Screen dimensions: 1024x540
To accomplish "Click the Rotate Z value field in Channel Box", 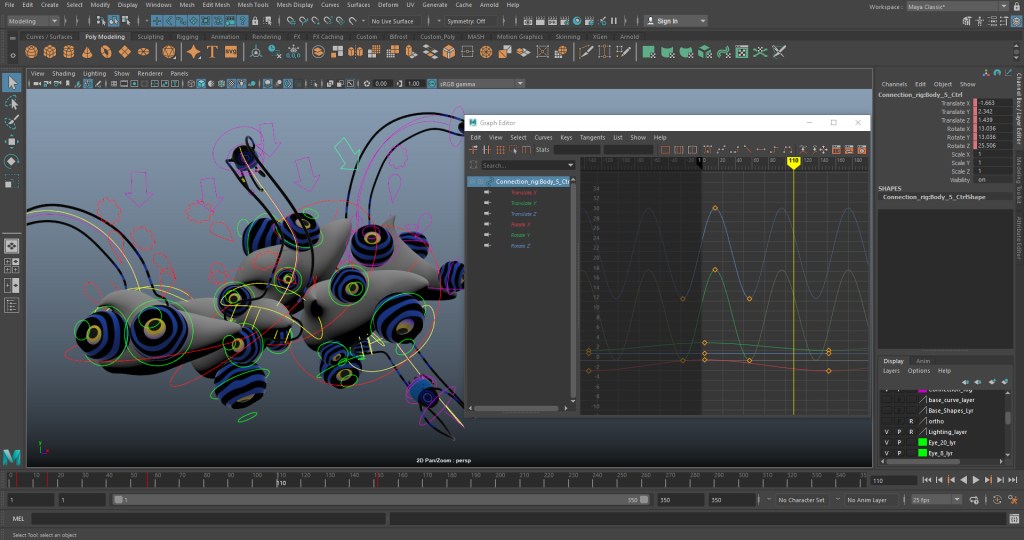I will coord(986,144).
